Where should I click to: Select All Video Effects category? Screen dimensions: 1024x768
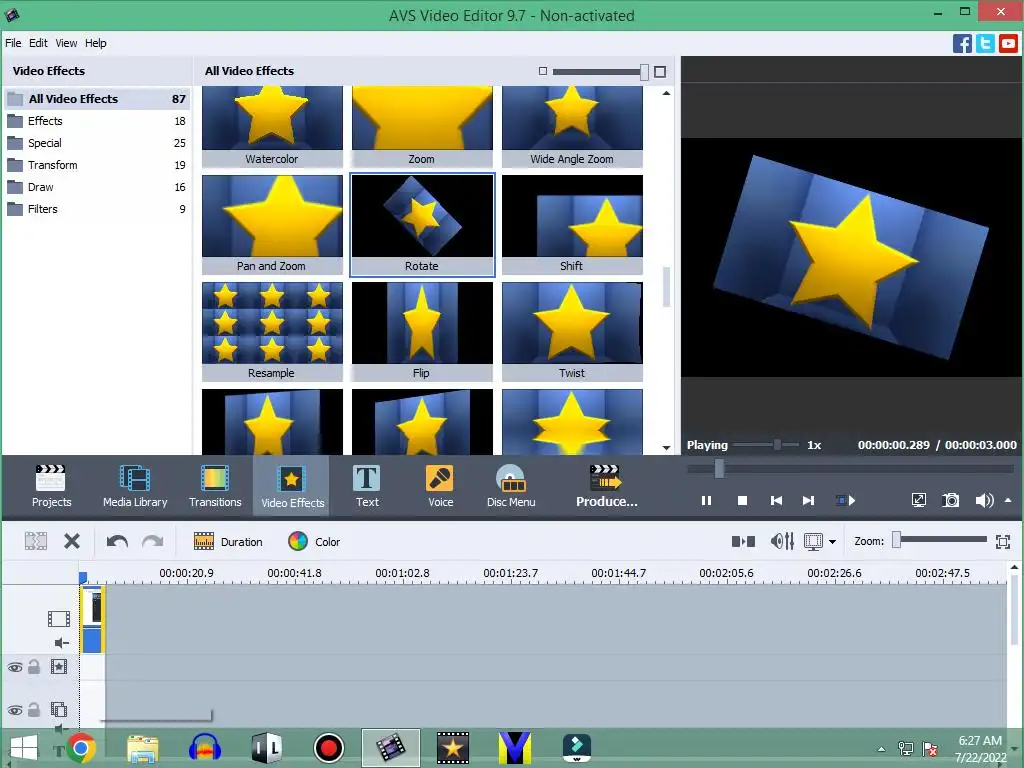[x=97, y=99]
